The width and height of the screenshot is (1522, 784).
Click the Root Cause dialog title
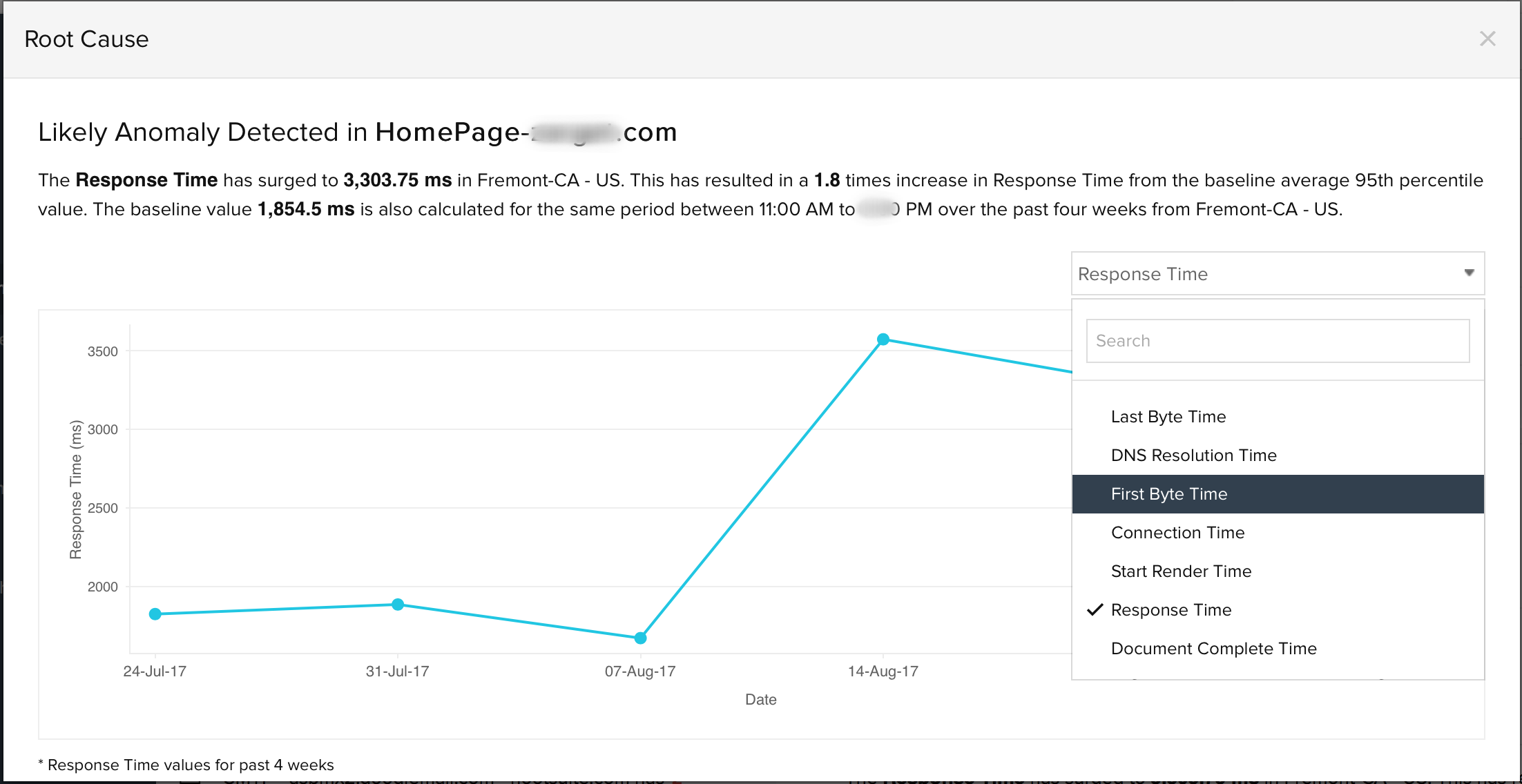click(86, 39)
